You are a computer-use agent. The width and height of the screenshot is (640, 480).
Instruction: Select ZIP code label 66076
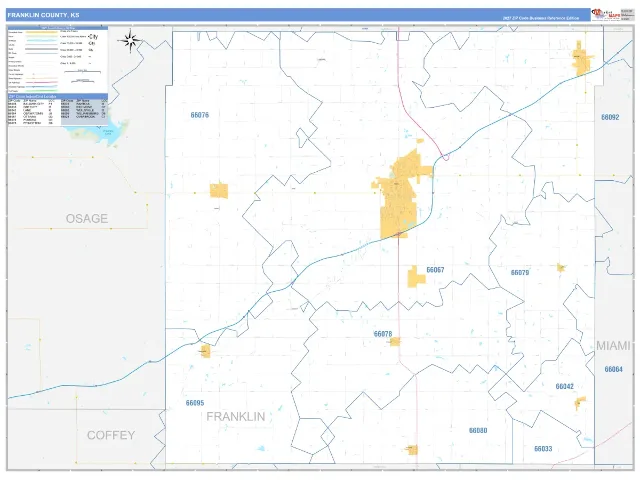(x=200, y=115)
